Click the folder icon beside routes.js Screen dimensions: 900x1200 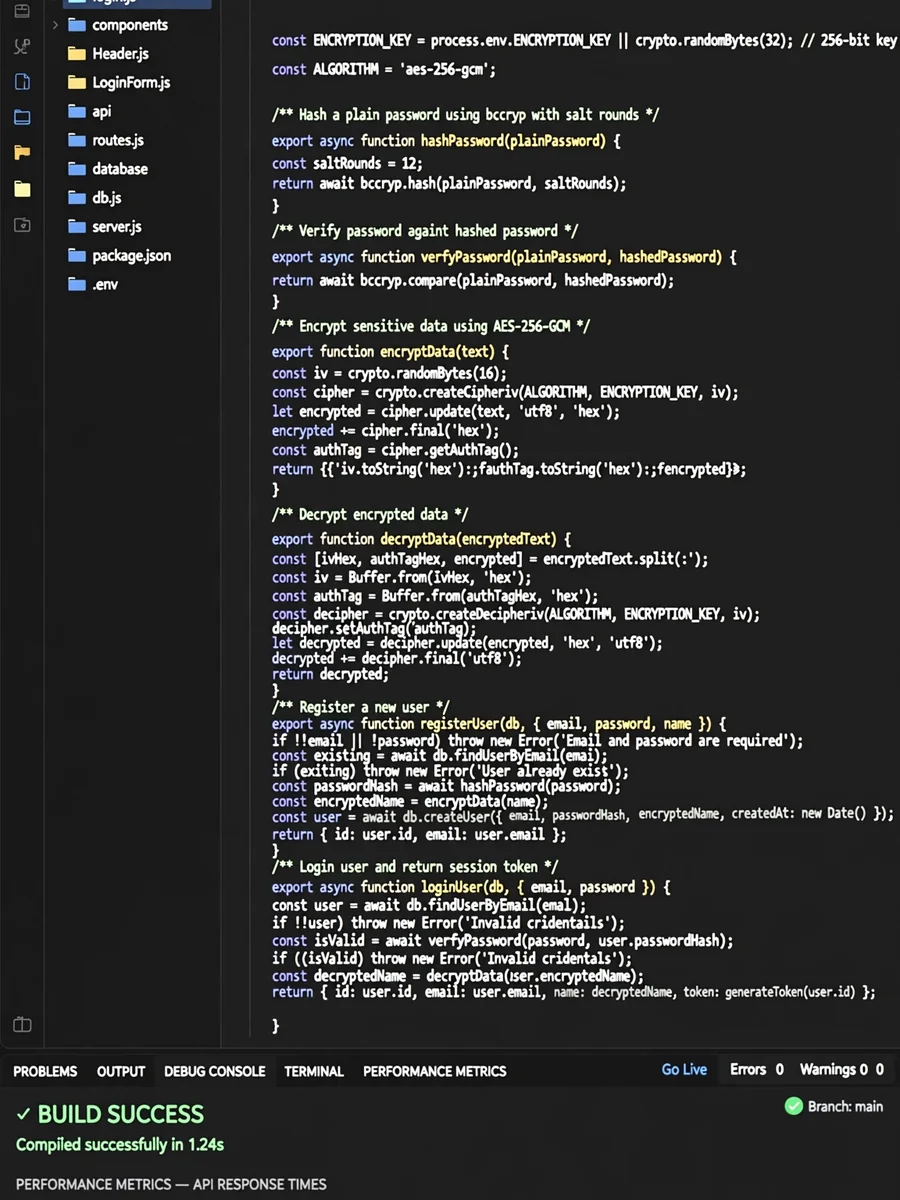pos(77,140)
